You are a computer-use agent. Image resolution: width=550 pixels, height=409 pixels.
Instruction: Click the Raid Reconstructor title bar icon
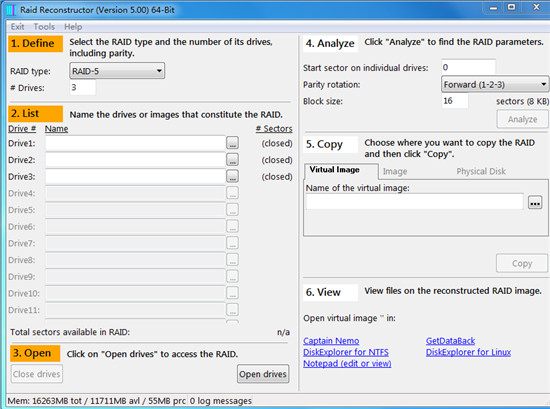tap(11, 10)
